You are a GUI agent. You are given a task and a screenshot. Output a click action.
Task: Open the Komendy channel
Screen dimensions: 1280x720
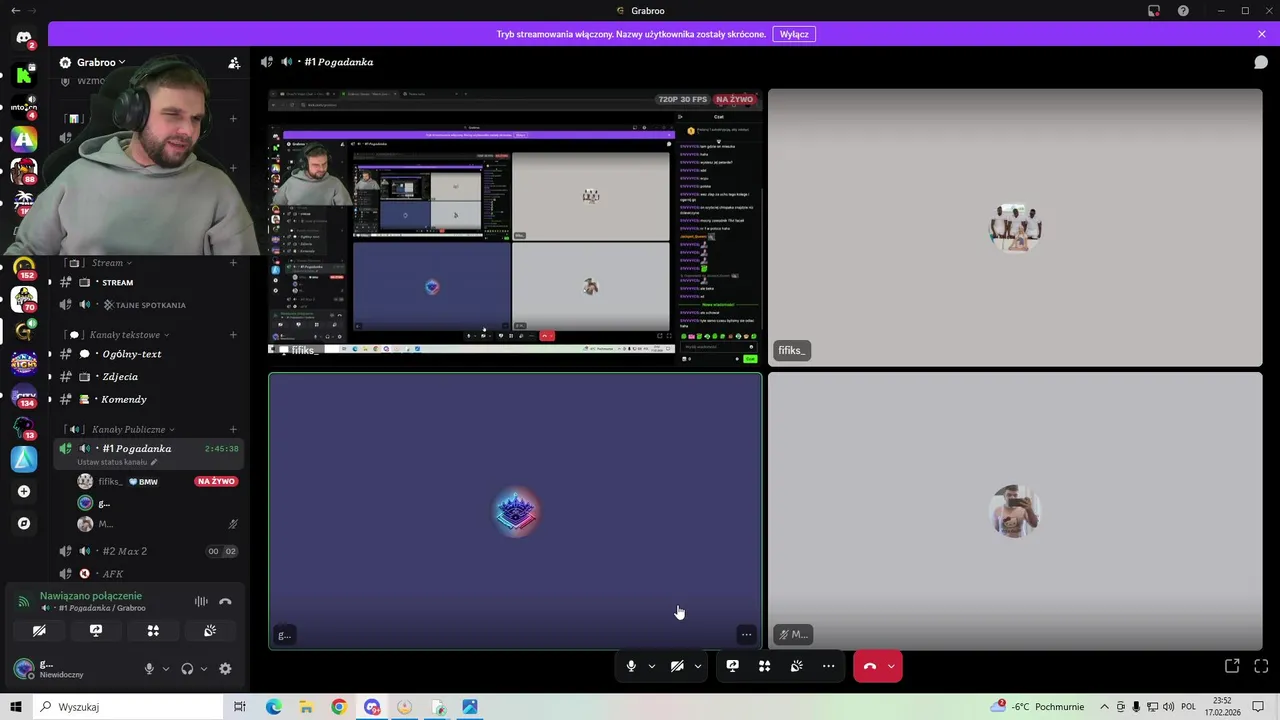click(148, 400)
